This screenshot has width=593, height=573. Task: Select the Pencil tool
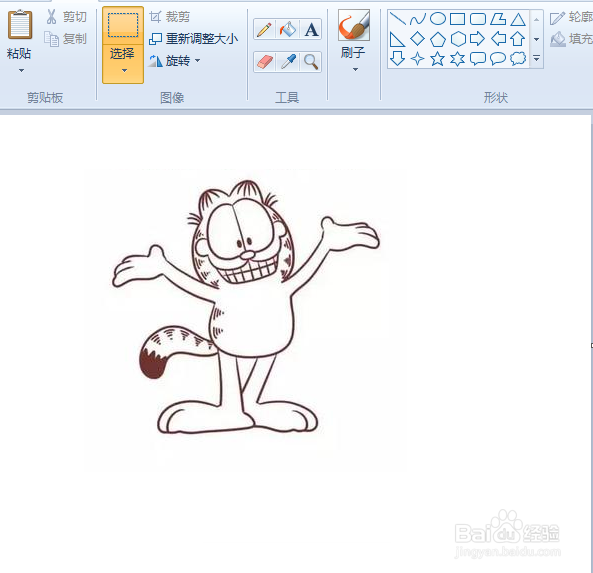[264, 30]
